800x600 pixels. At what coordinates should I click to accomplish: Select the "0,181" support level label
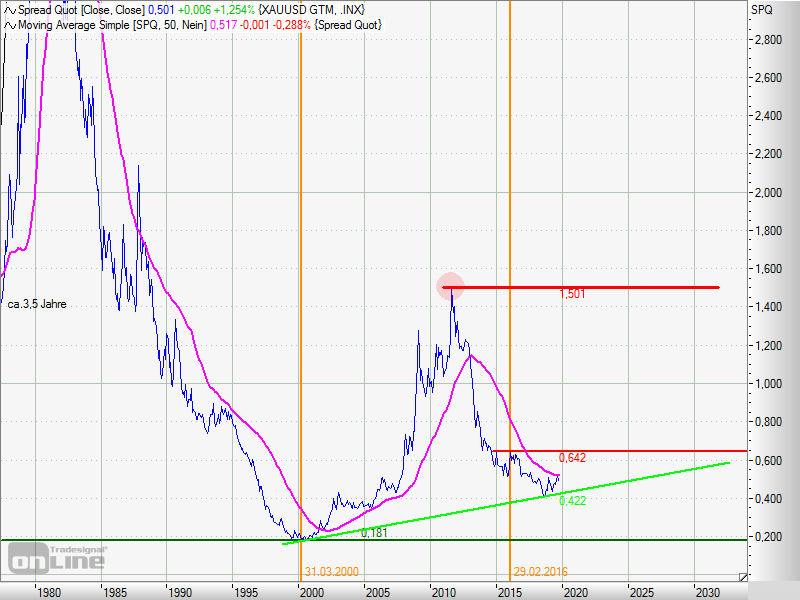pos(374,533)
